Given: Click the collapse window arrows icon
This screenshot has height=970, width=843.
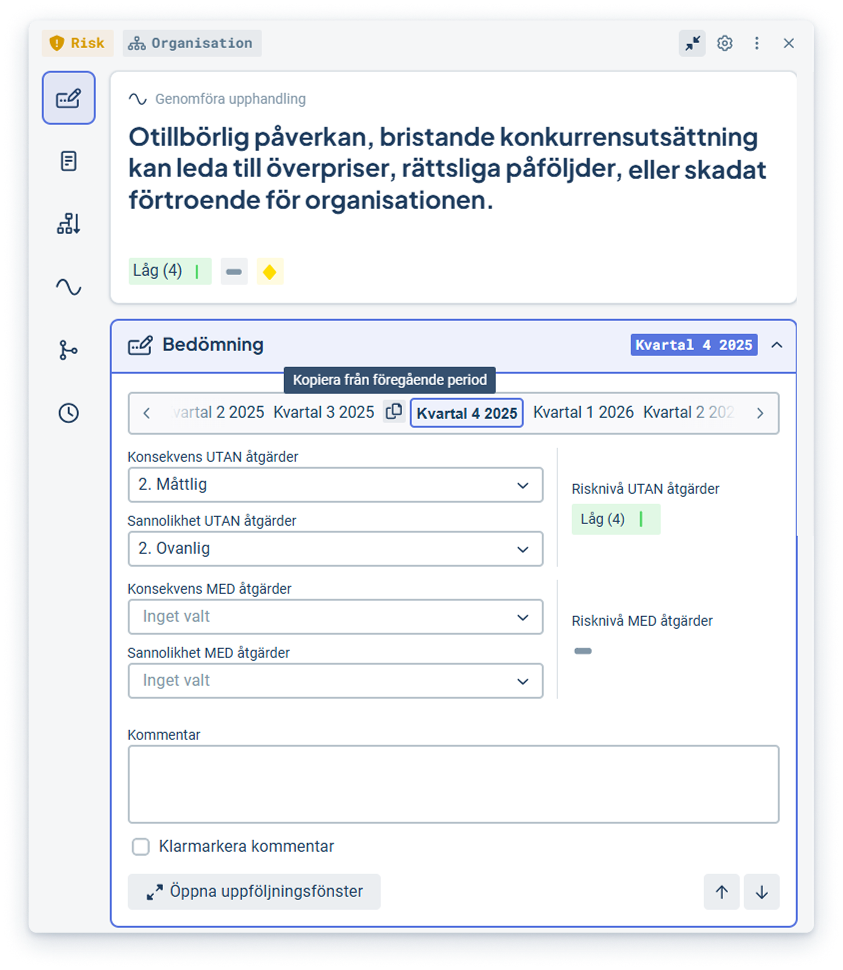Looking at the screenshot, I should coord(692,43).
